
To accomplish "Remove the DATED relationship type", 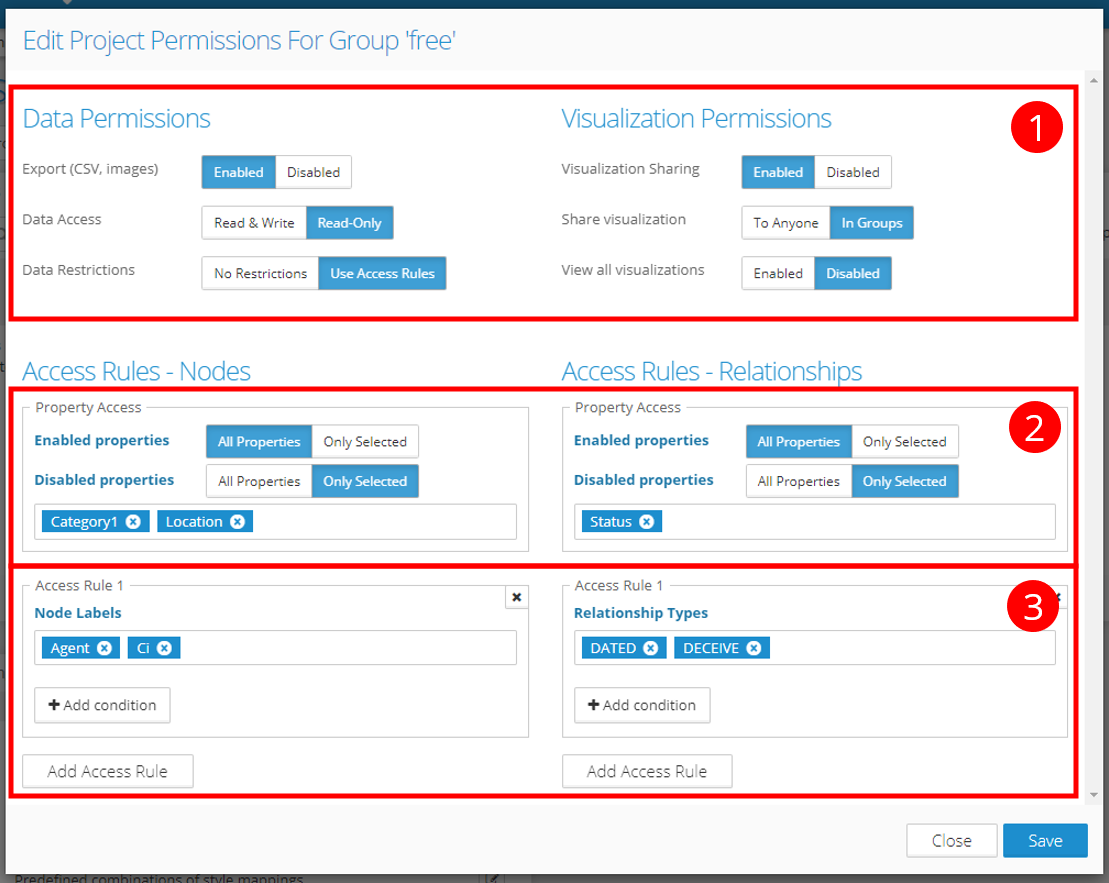I will point(650,648).
